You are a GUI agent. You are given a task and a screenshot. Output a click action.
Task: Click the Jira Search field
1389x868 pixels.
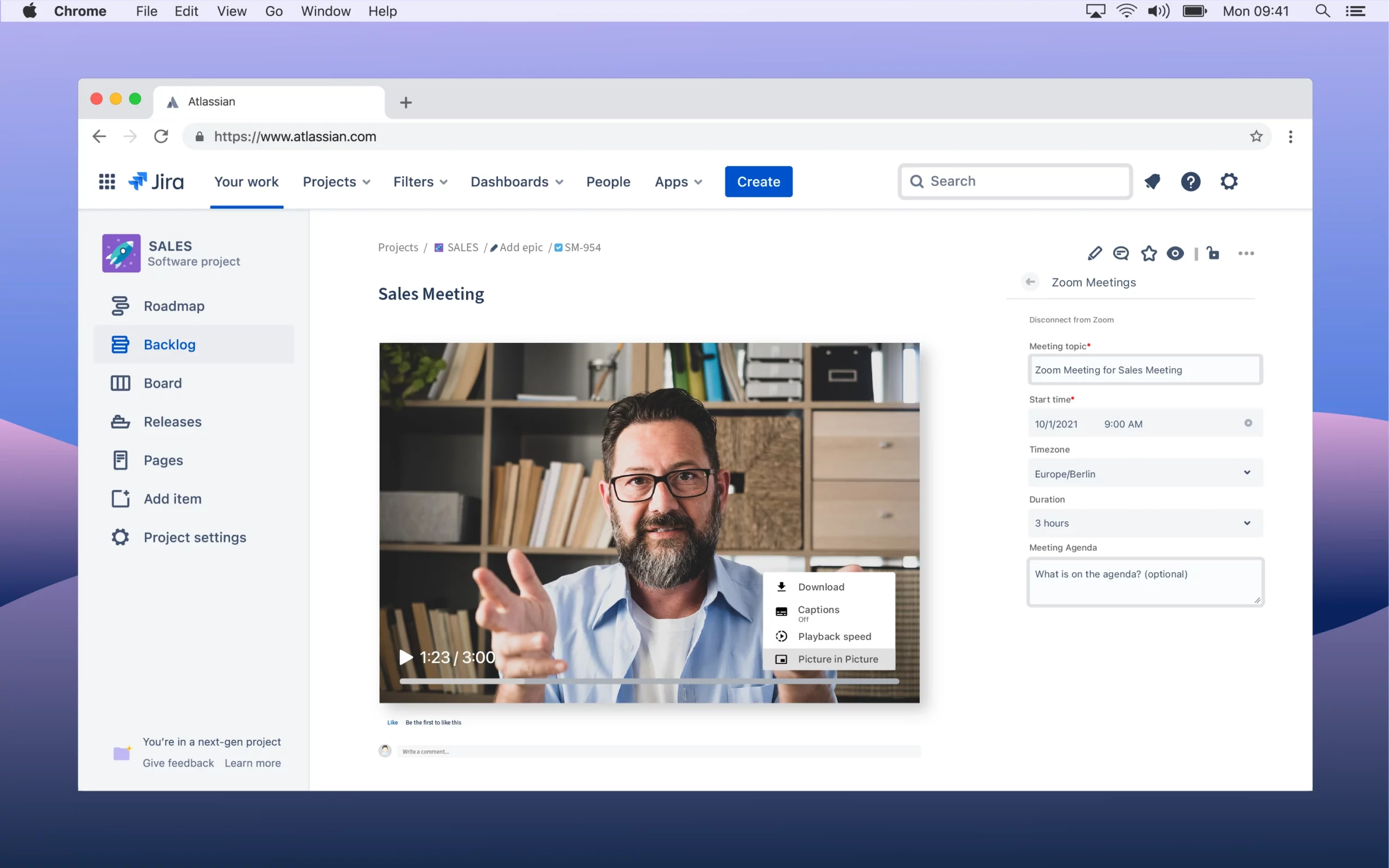pyautogui.click(x=1015, y=181)
